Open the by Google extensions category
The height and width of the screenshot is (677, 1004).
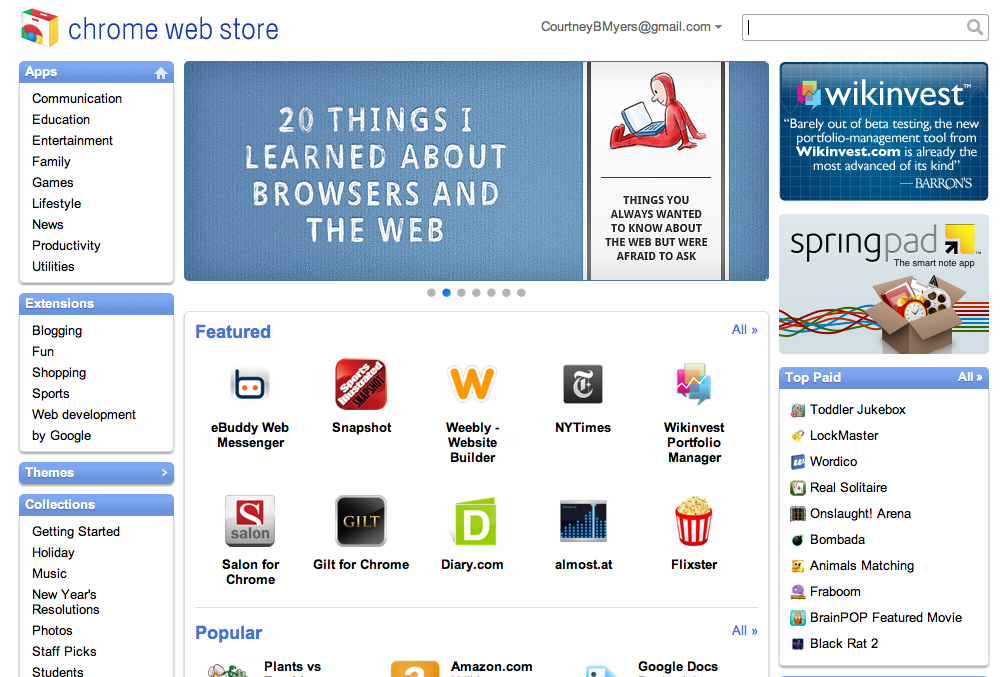tap(61, 436)
